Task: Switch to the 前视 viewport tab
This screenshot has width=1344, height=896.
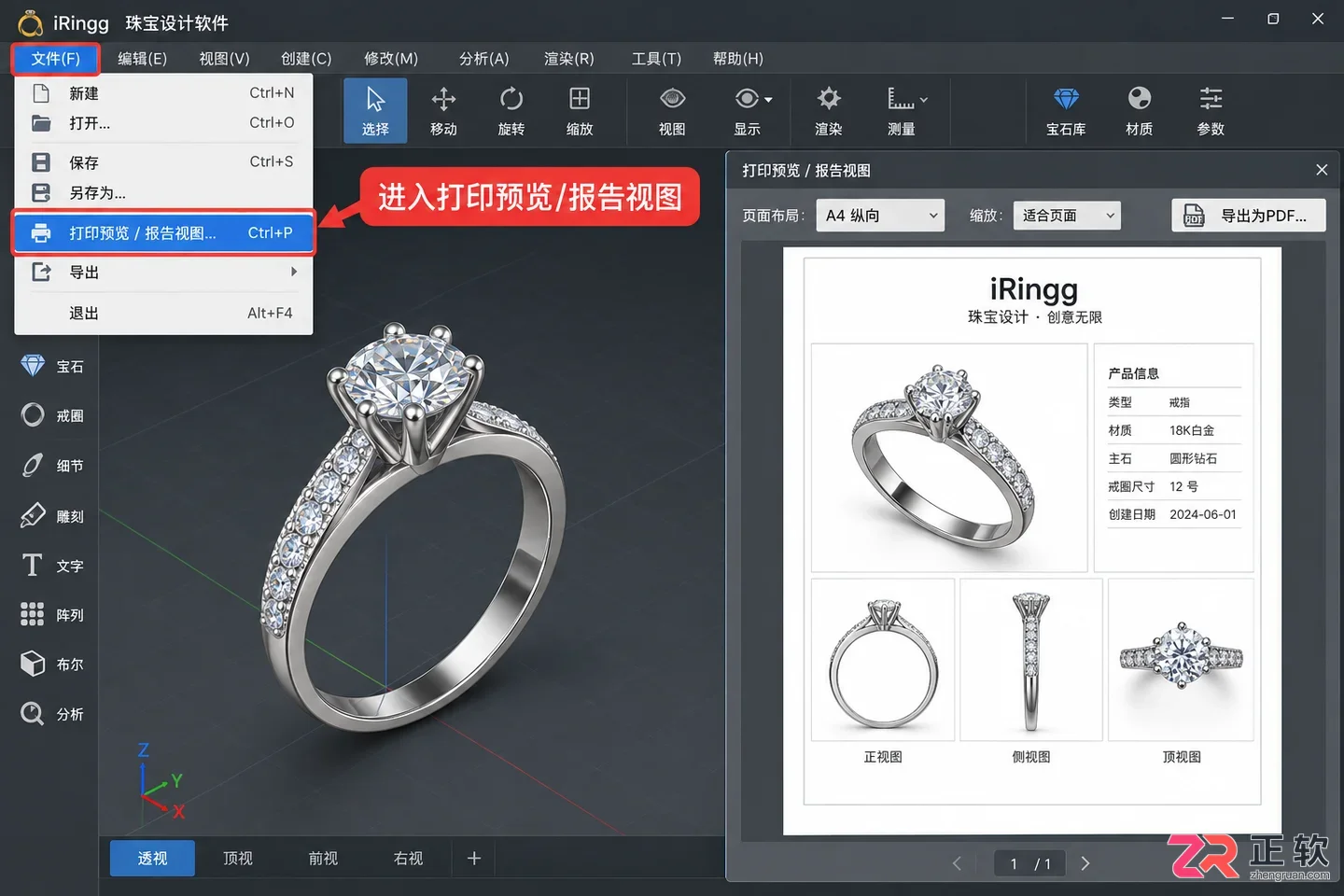Action: click(323, 858)
